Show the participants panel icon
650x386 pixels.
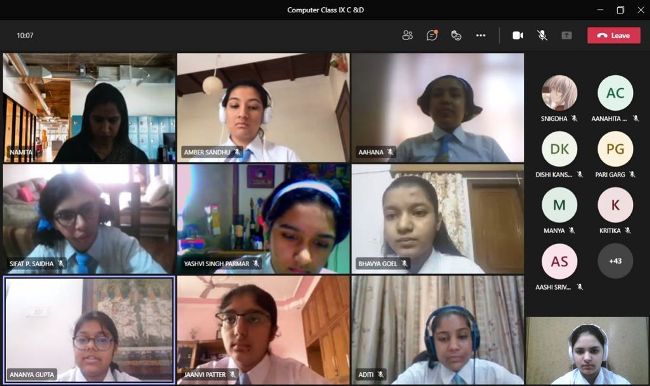point(407,35)
